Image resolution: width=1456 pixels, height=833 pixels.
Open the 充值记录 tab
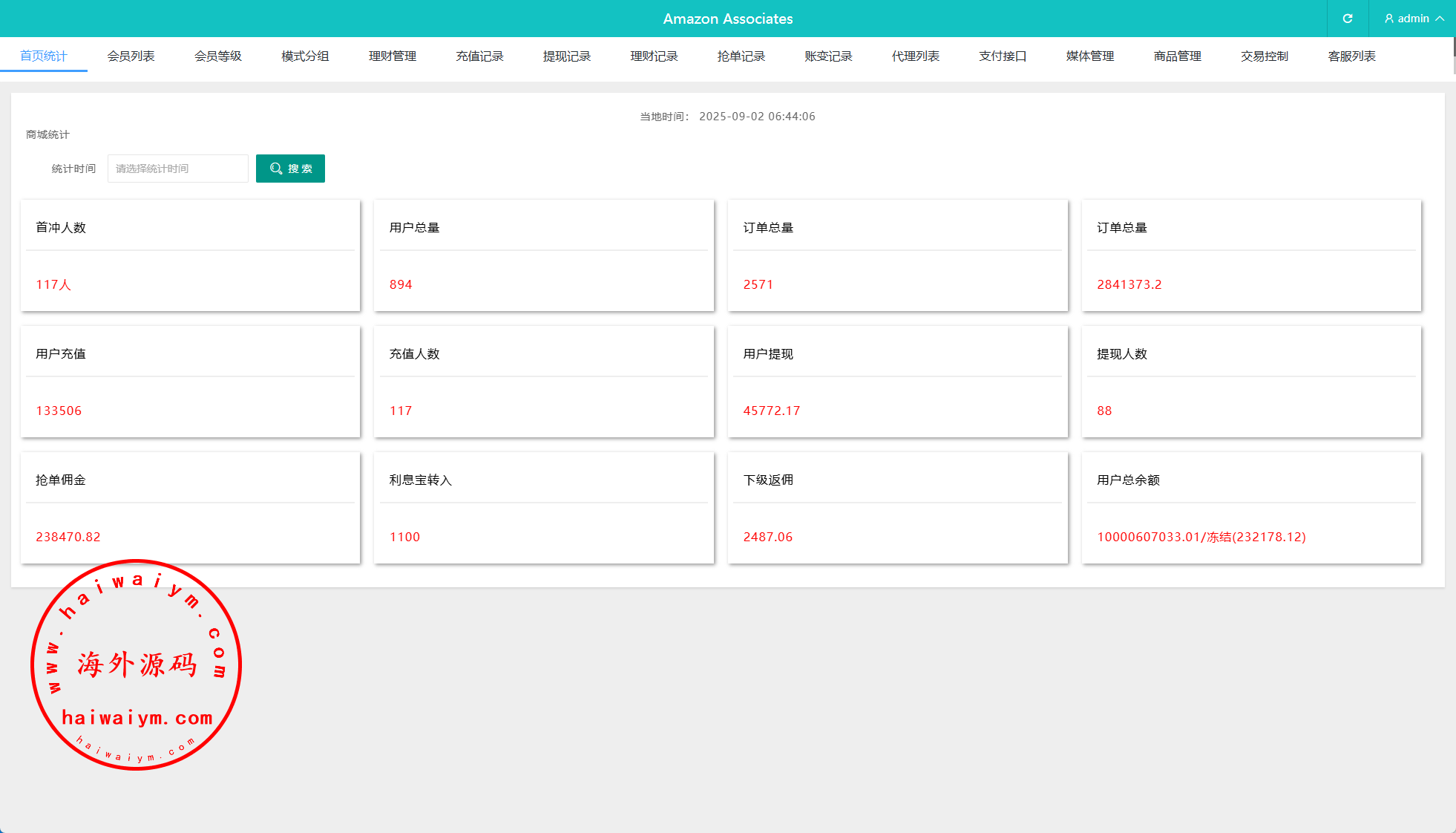pyautogui.click(x=479, y=56)
